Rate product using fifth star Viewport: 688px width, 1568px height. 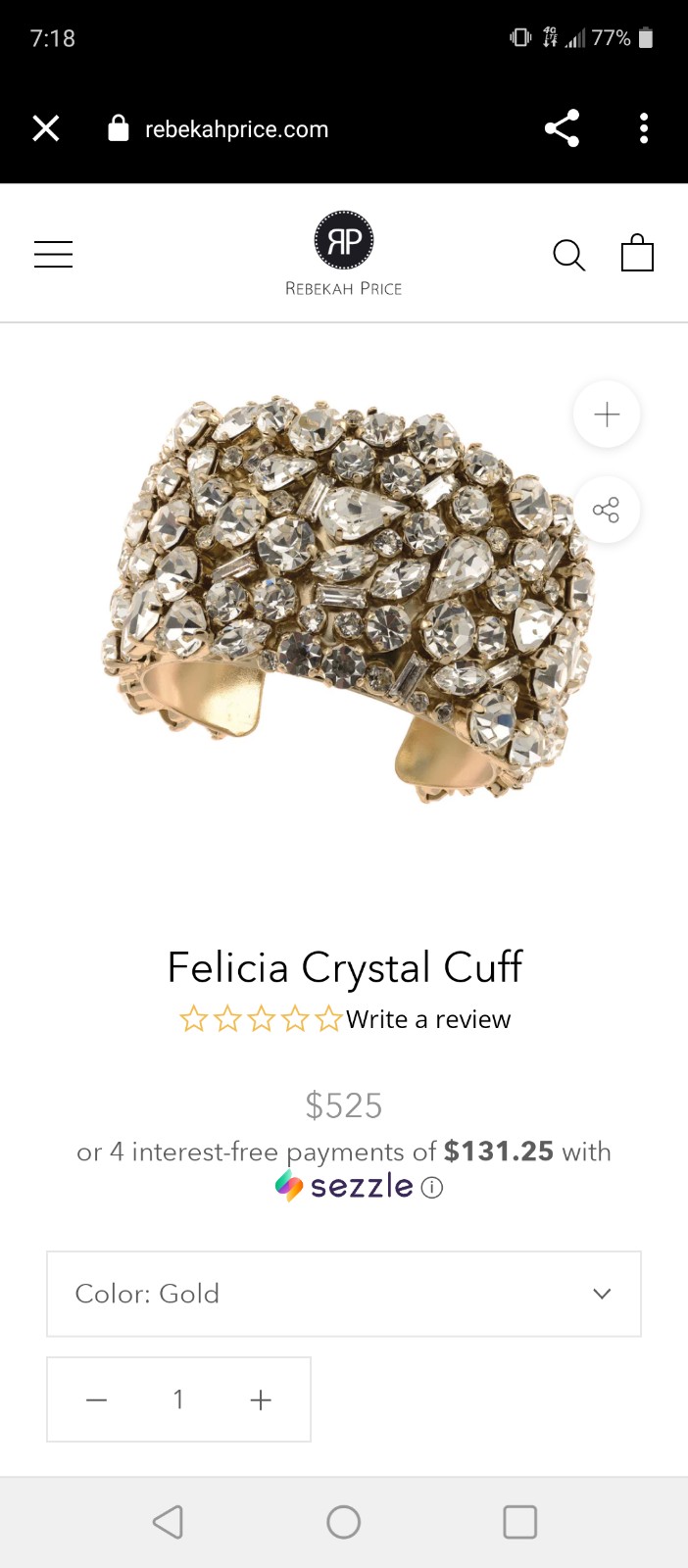pos(329,1019)
